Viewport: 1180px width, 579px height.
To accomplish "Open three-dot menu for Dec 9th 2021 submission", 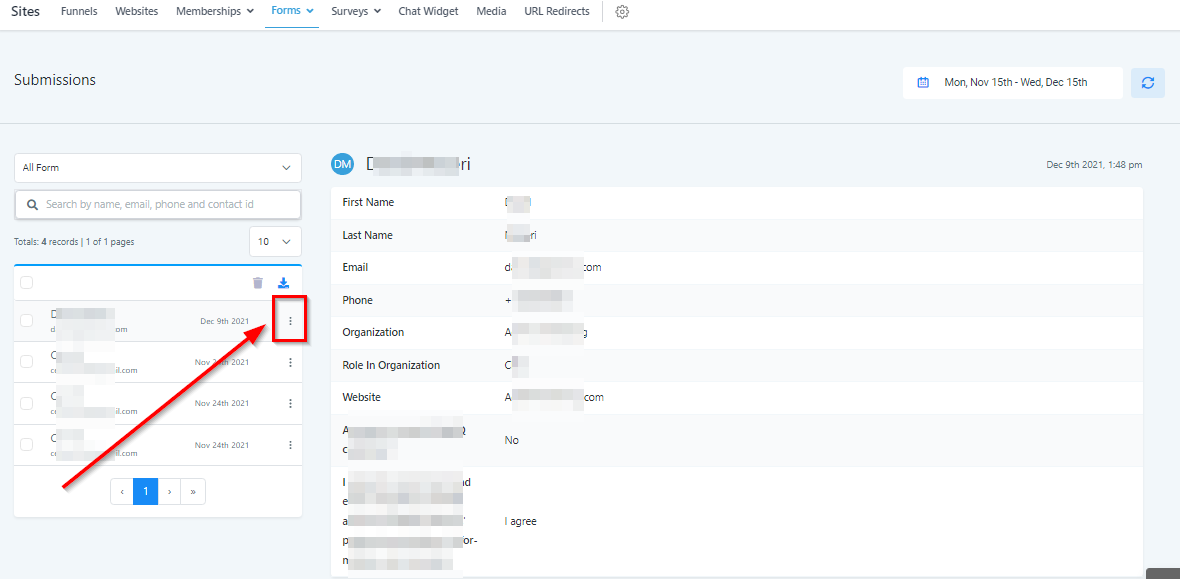I will (290, 321).
